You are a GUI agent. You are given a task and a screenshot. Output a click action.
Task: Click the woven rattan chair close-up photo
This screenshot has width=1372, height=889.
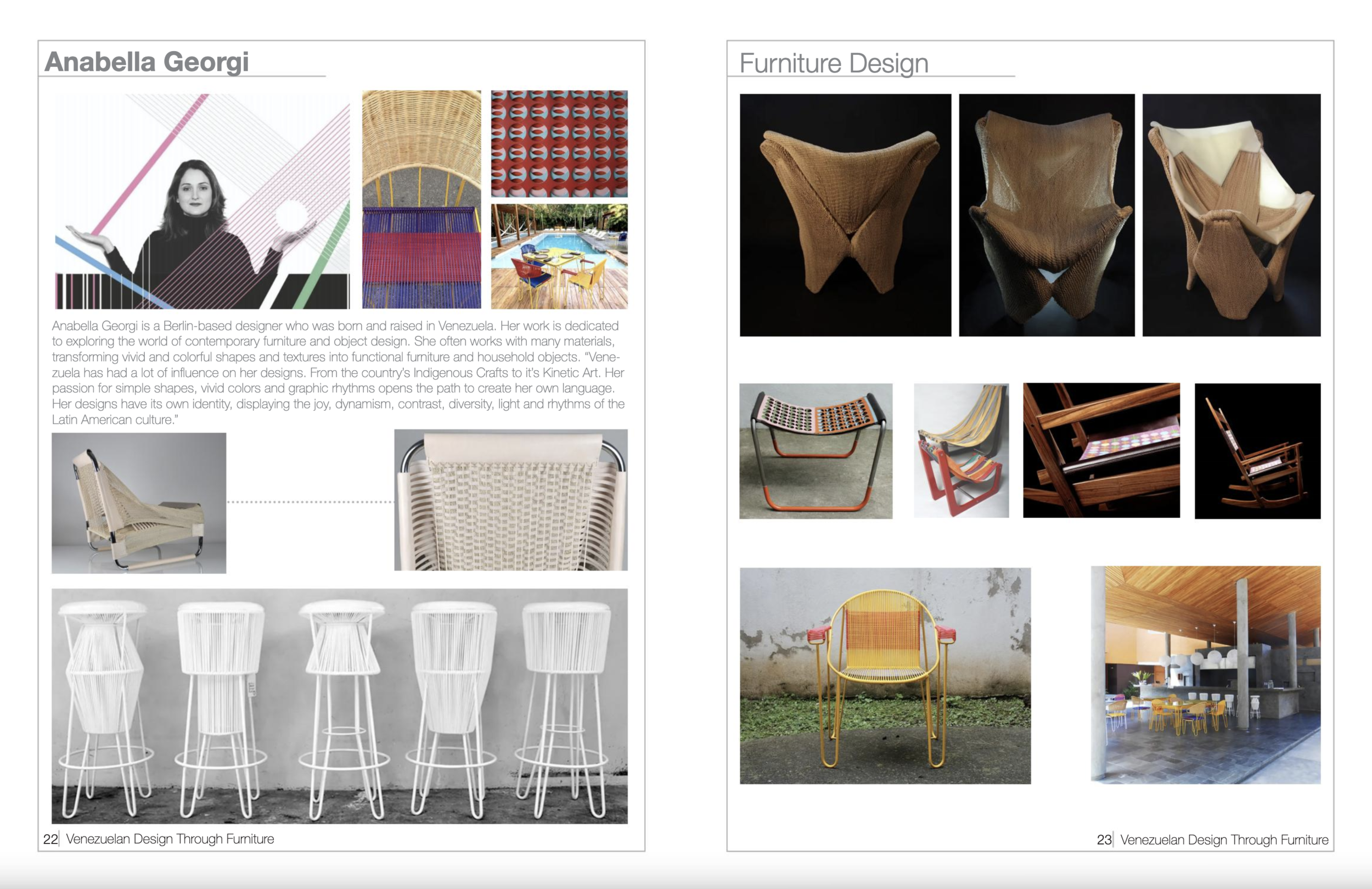coord(421,200)
